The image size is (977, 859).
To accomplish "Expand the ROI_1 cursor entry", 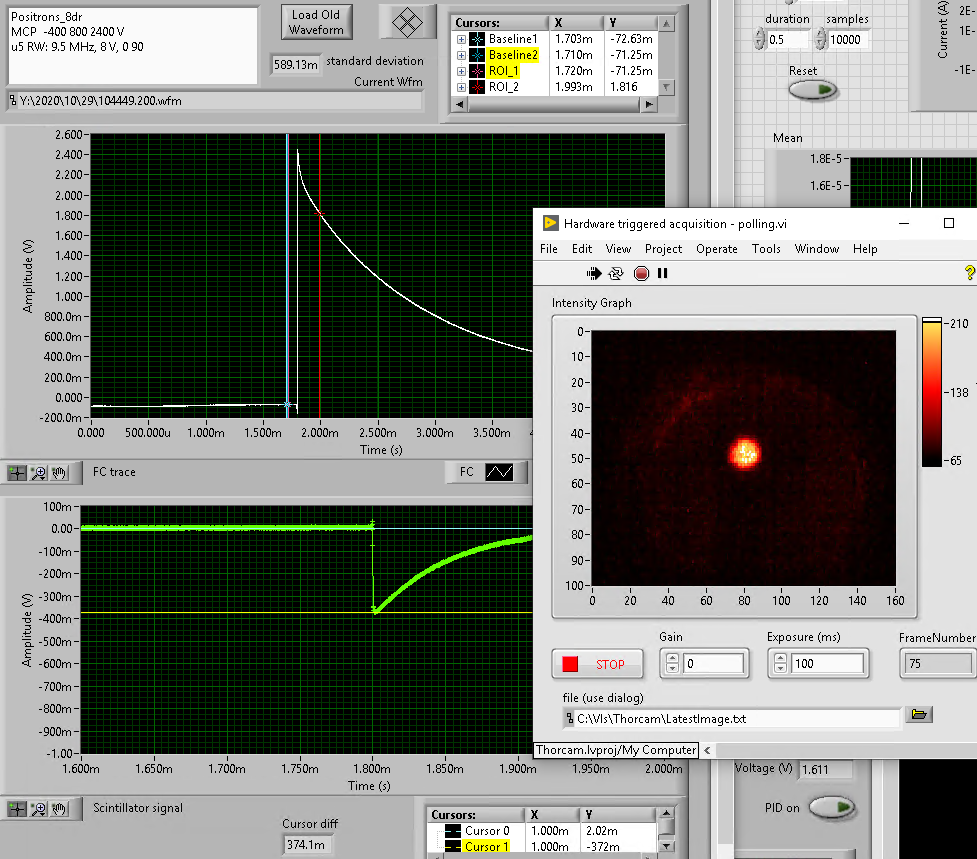I will pos(461,71).
